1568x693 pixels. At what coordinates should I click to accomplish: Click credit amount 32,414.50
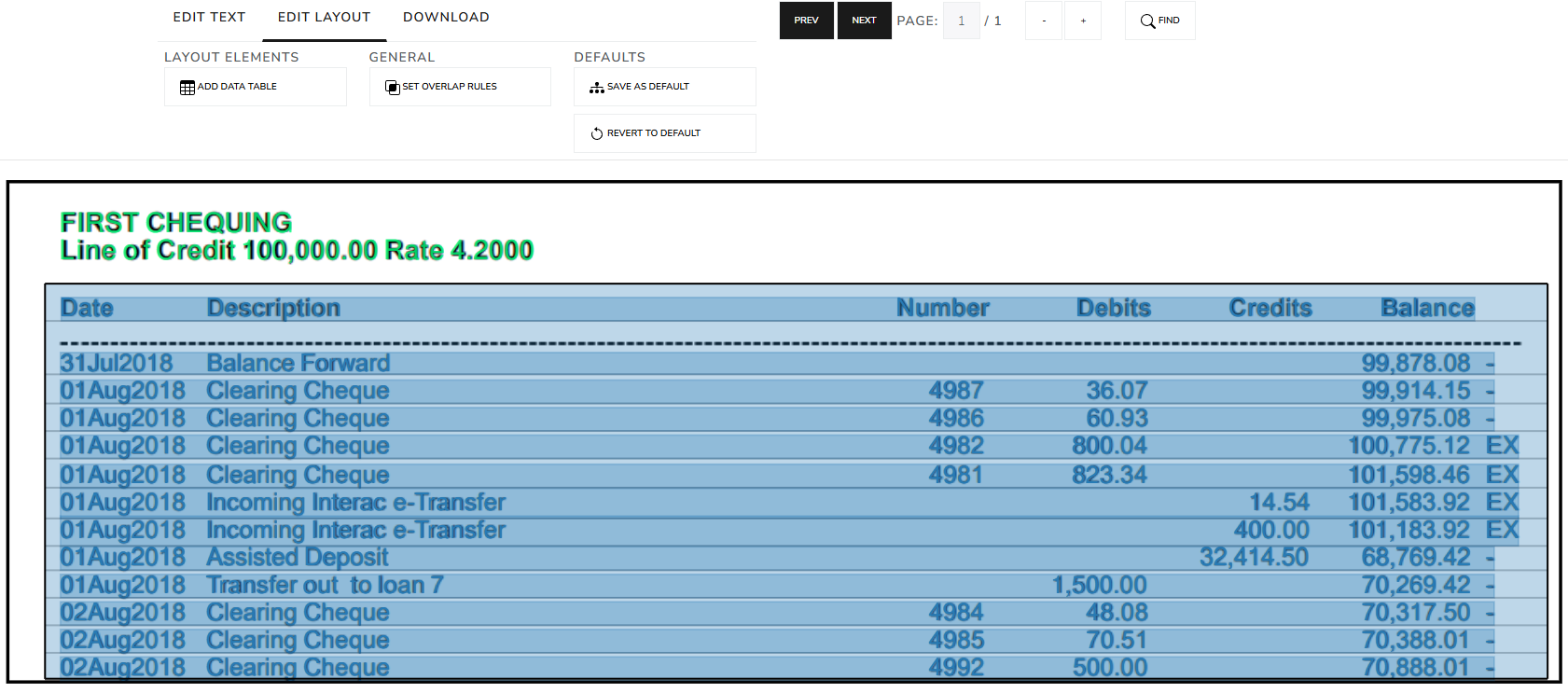click(1254, 558)
